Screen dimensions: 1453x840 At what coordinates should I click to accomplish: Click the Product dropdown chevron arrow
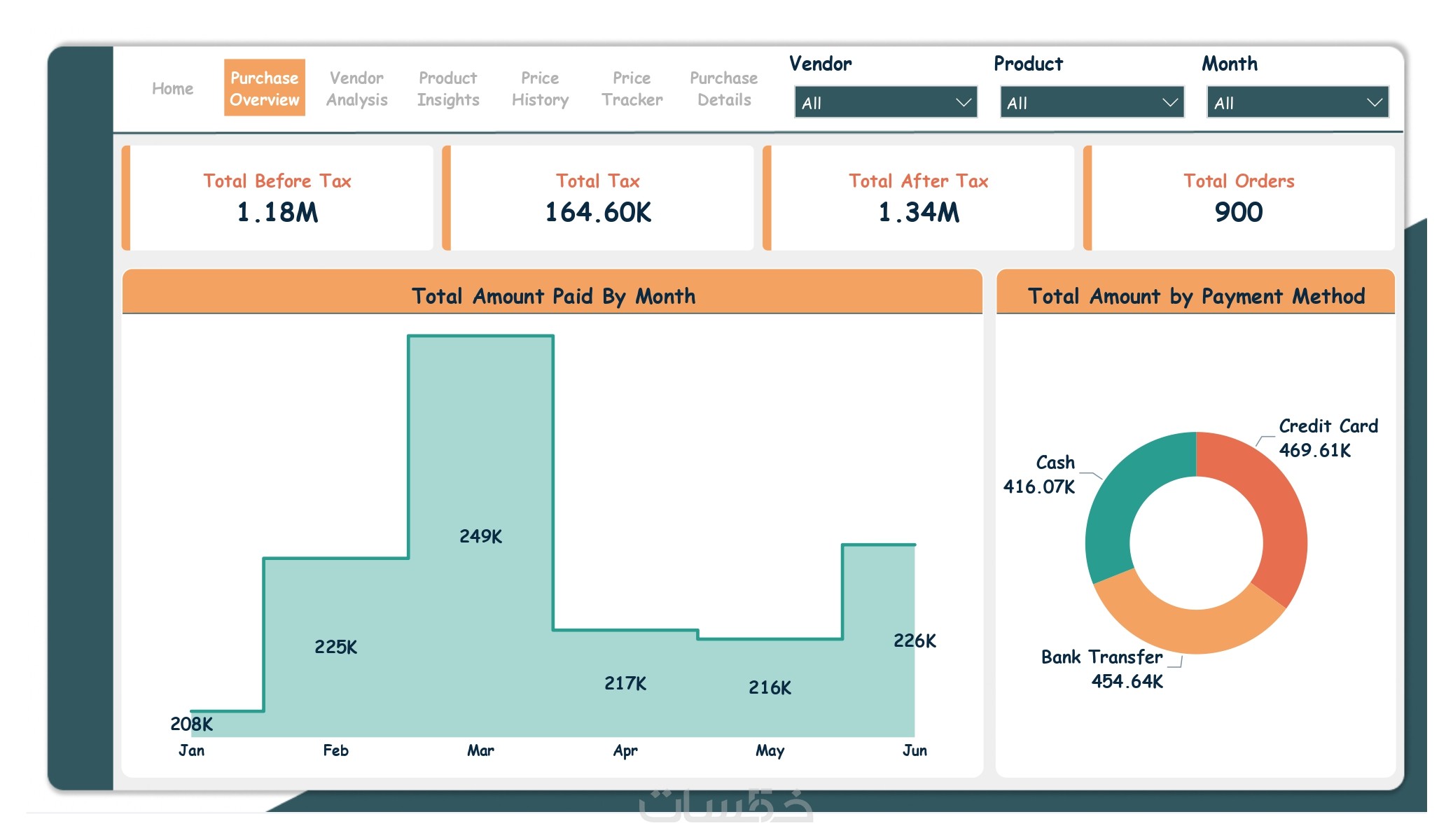click(x=1169, y=103)
